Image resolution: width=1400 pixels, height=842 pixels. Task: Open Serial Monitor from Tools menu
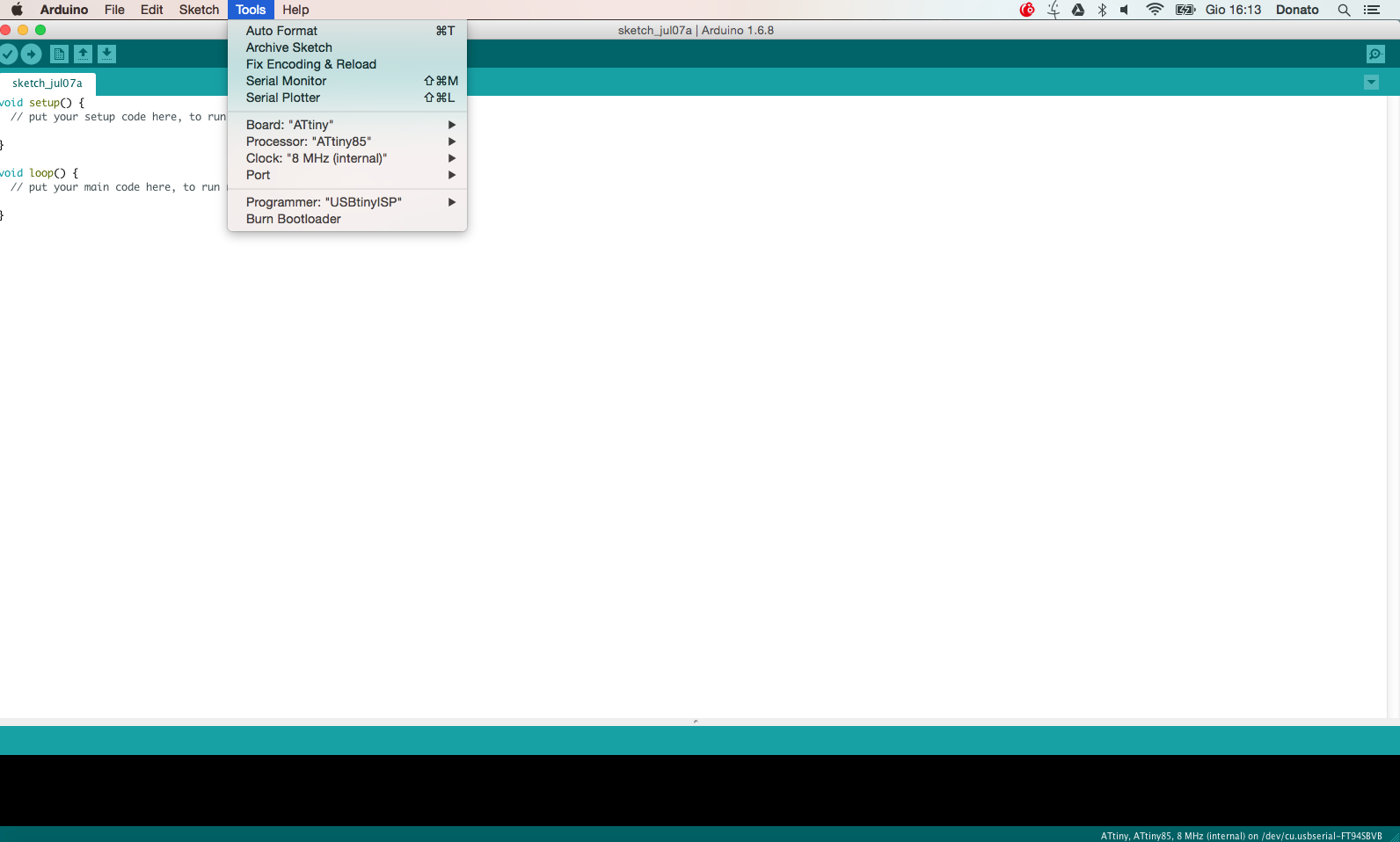pyautogui.click(x=347, y=81)
